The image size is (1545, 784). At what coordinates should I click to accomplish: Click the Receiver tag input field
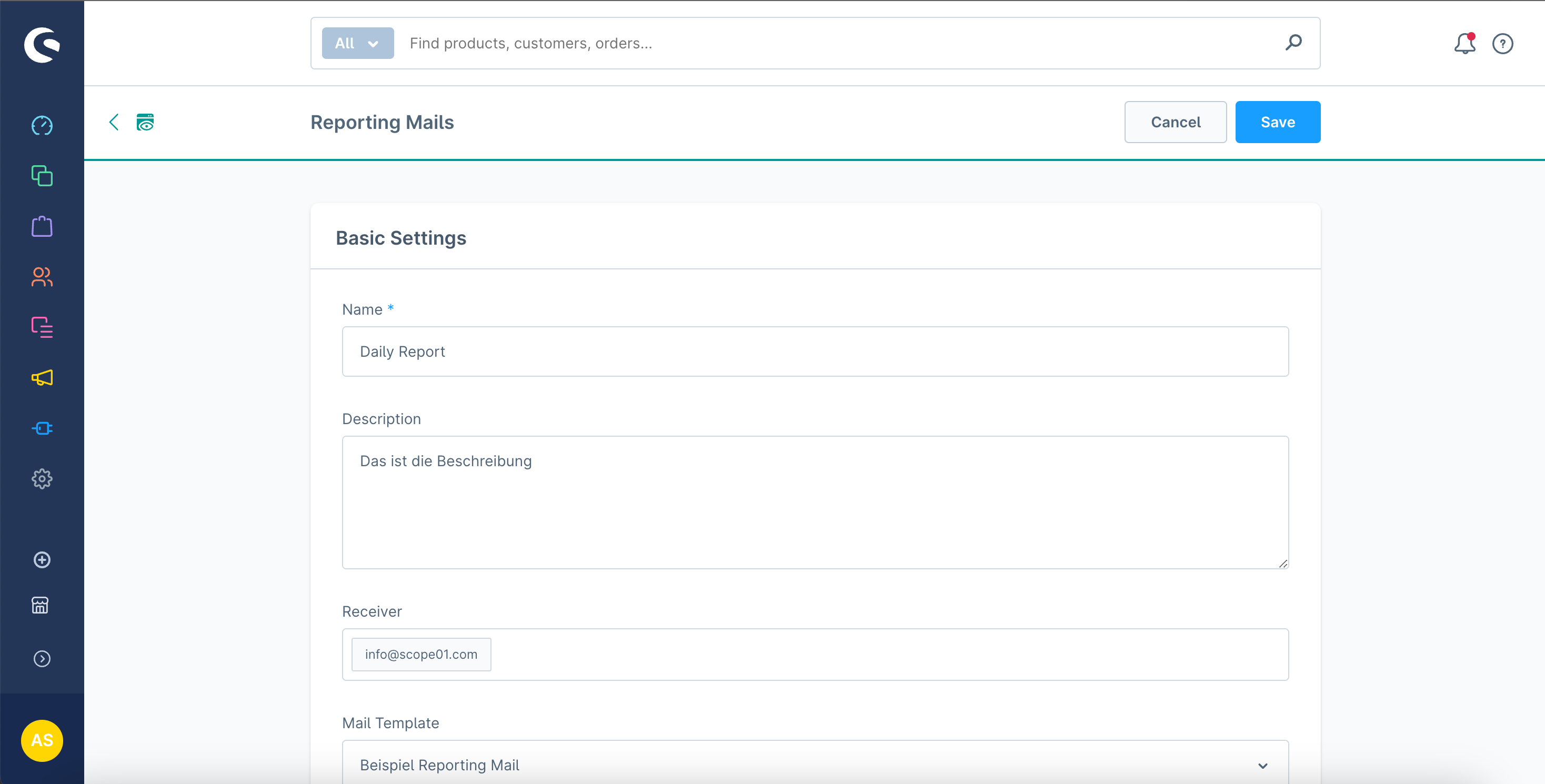pos(815,655)
